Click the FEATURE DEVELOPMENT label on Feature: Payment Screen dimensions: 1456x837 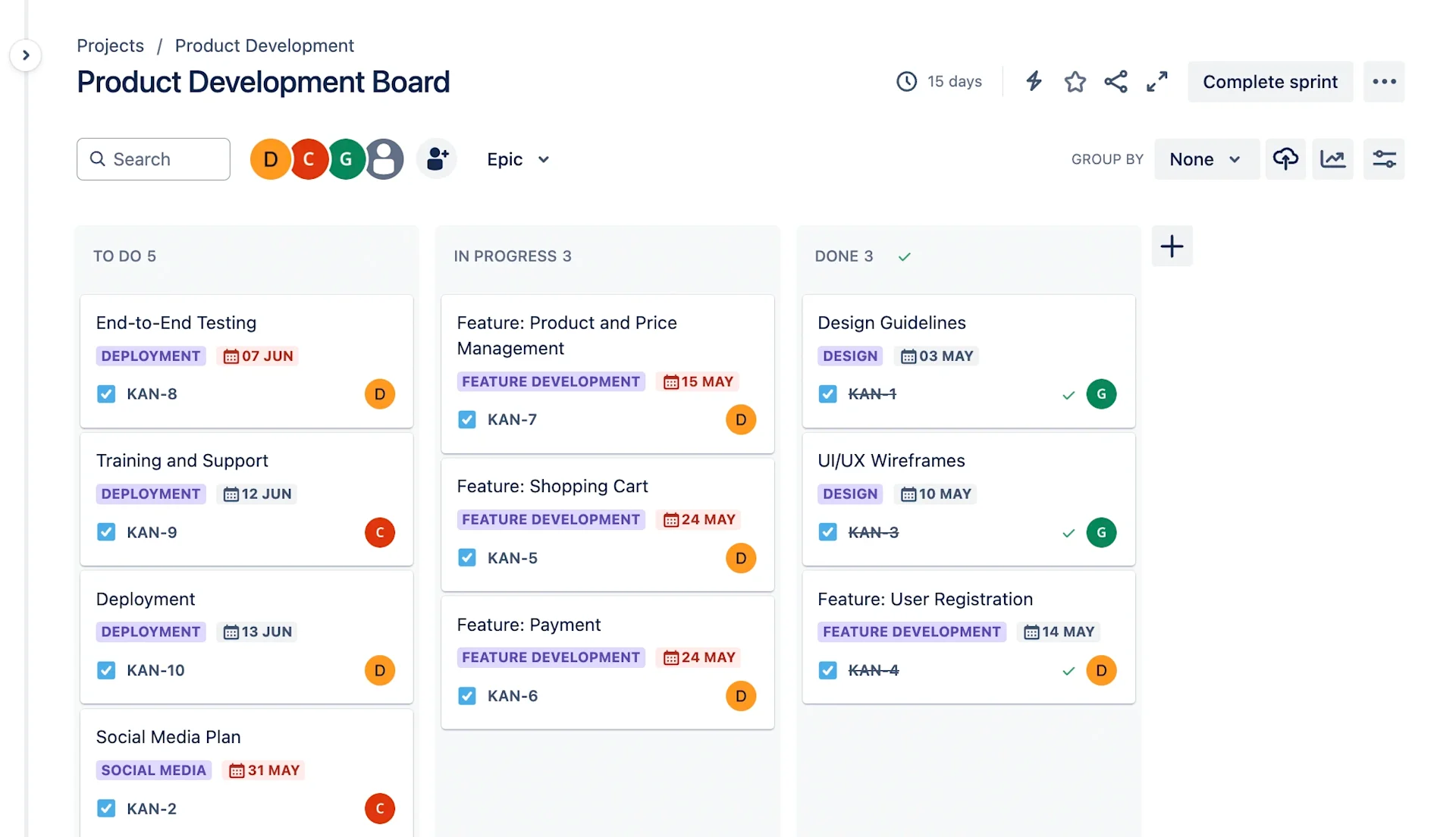coord(551,657)
